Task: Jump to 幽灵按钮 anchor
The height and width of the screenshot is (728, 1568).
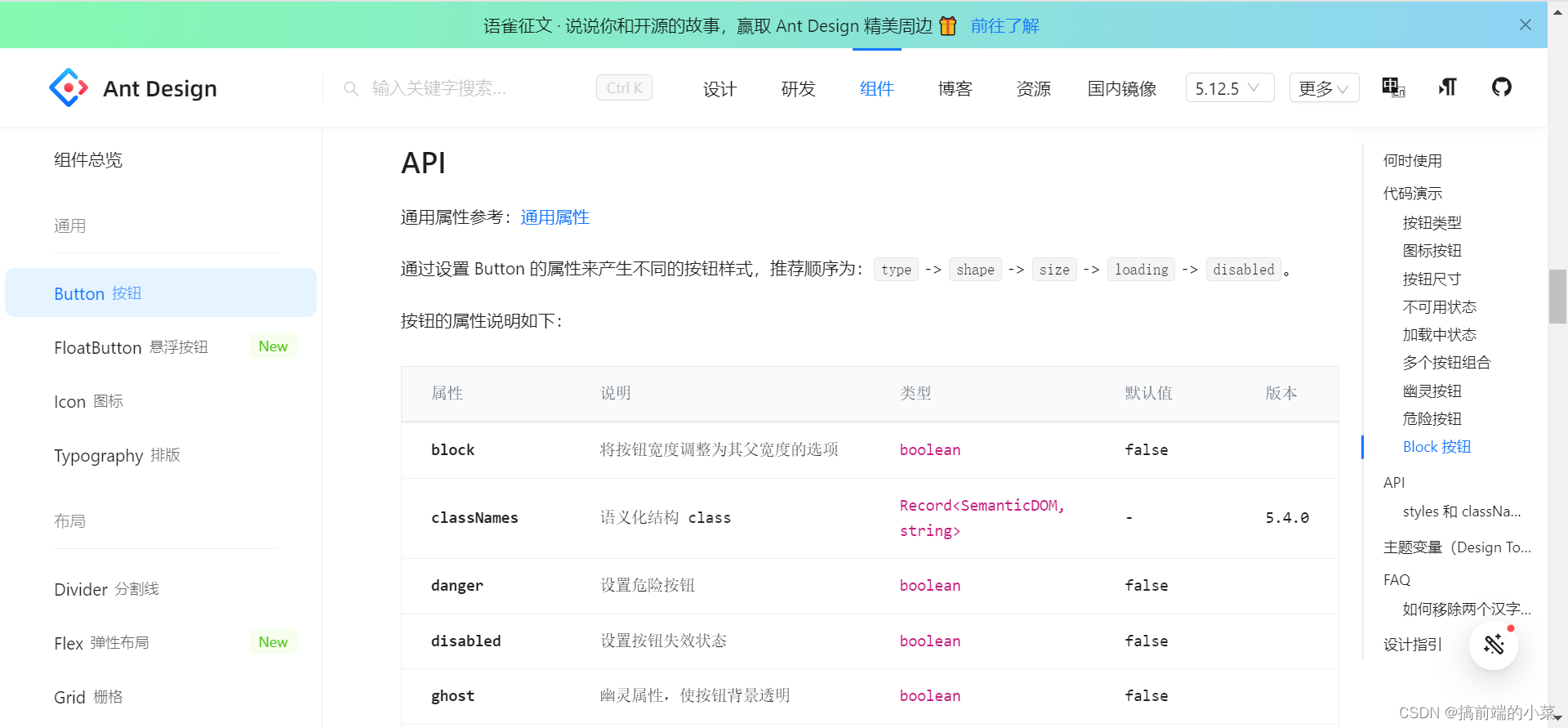Action: [1432, 391]
